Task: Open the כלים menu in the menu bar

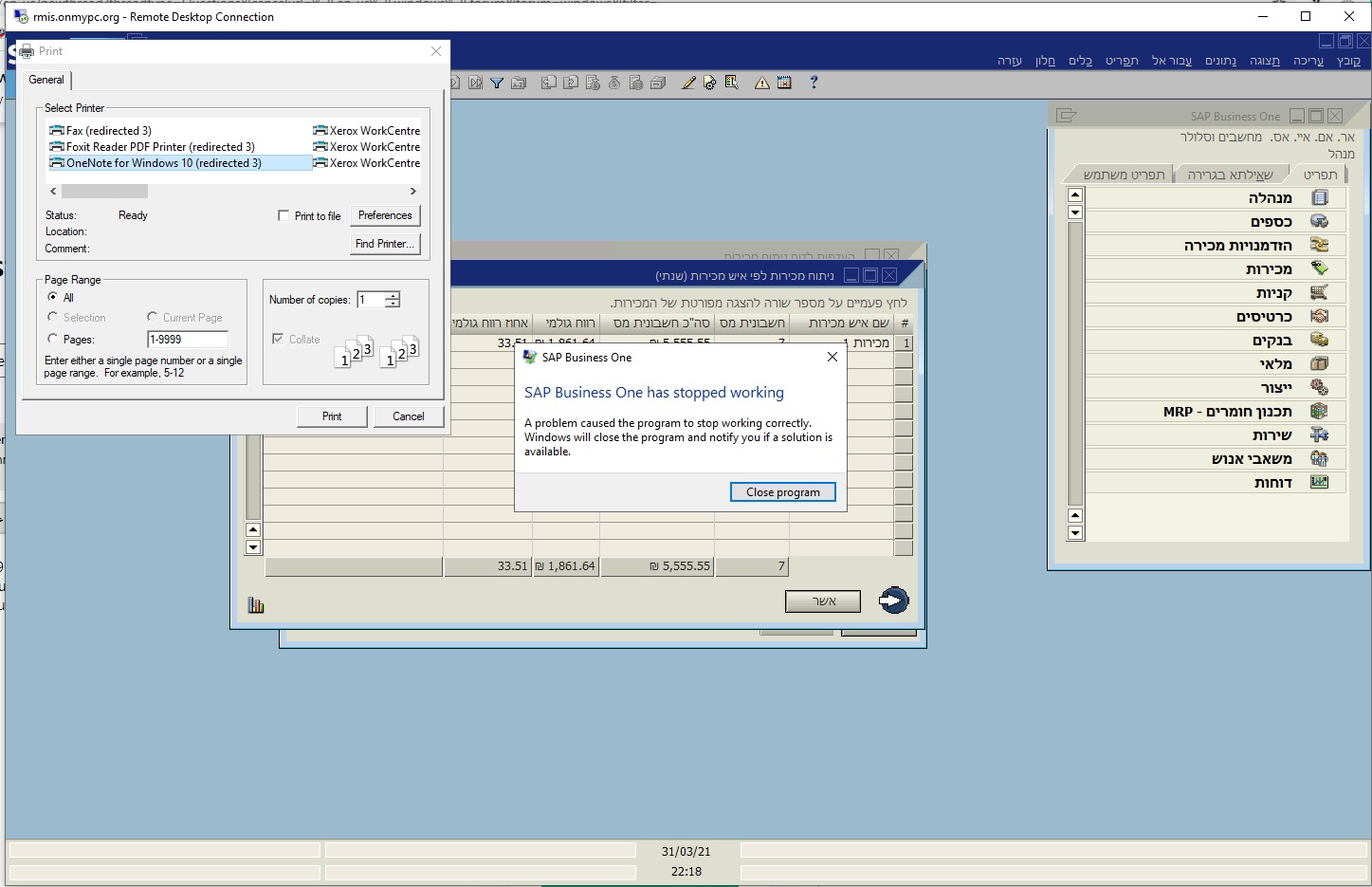Action: [x=1080, y=60]
